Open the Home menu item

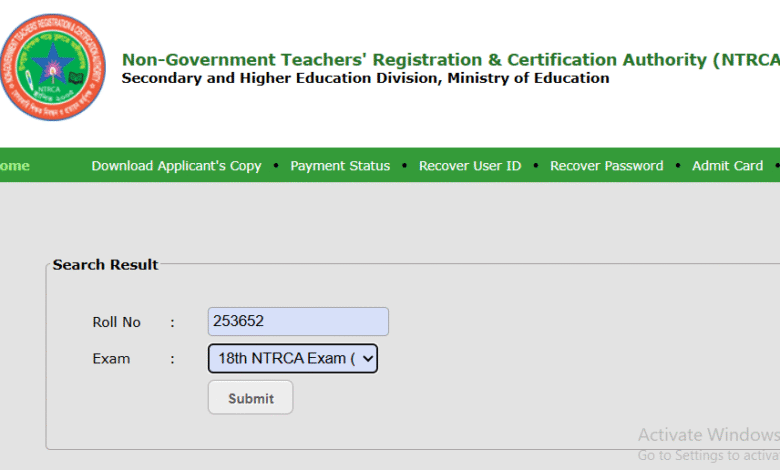(x=14, y=166)
